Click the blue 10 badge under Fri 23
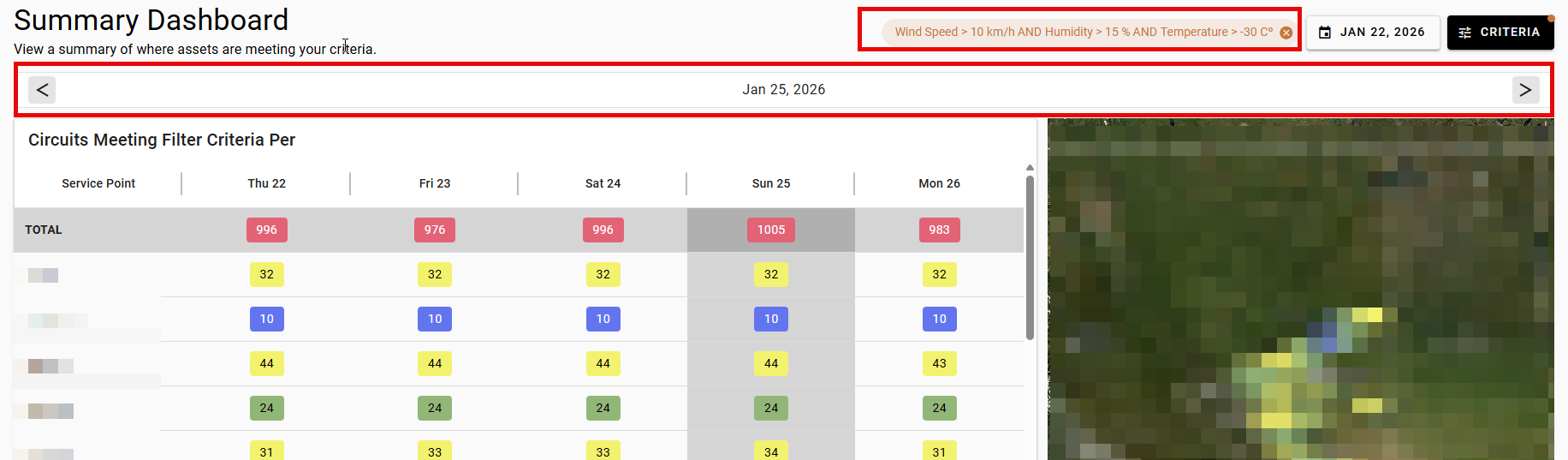The width and height of the screenshot is (1568, 460). pos(435,319)
